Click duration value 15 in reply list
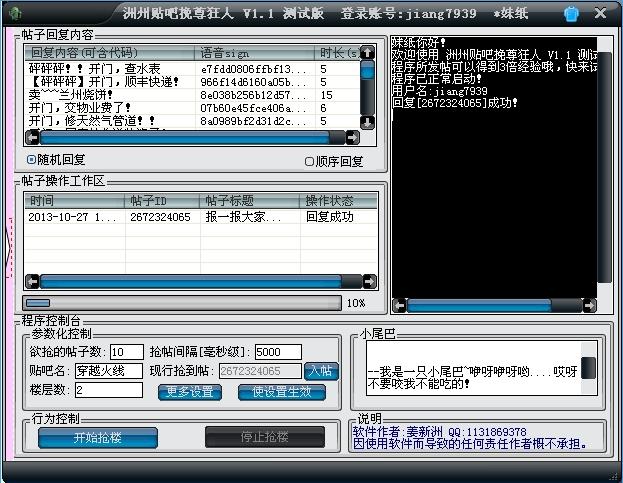This screenshot has width=623, height=483. pyautogui.click(x=326, y=95)
